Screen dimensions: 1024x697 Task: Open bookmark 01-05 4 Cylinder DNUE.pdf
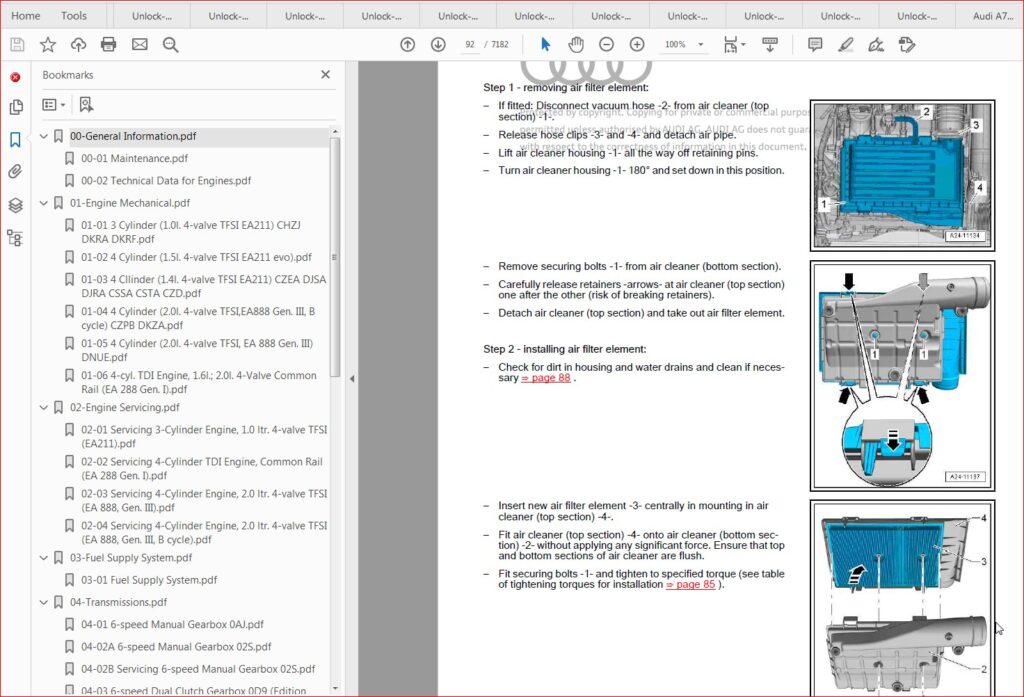tap(197, 350)
